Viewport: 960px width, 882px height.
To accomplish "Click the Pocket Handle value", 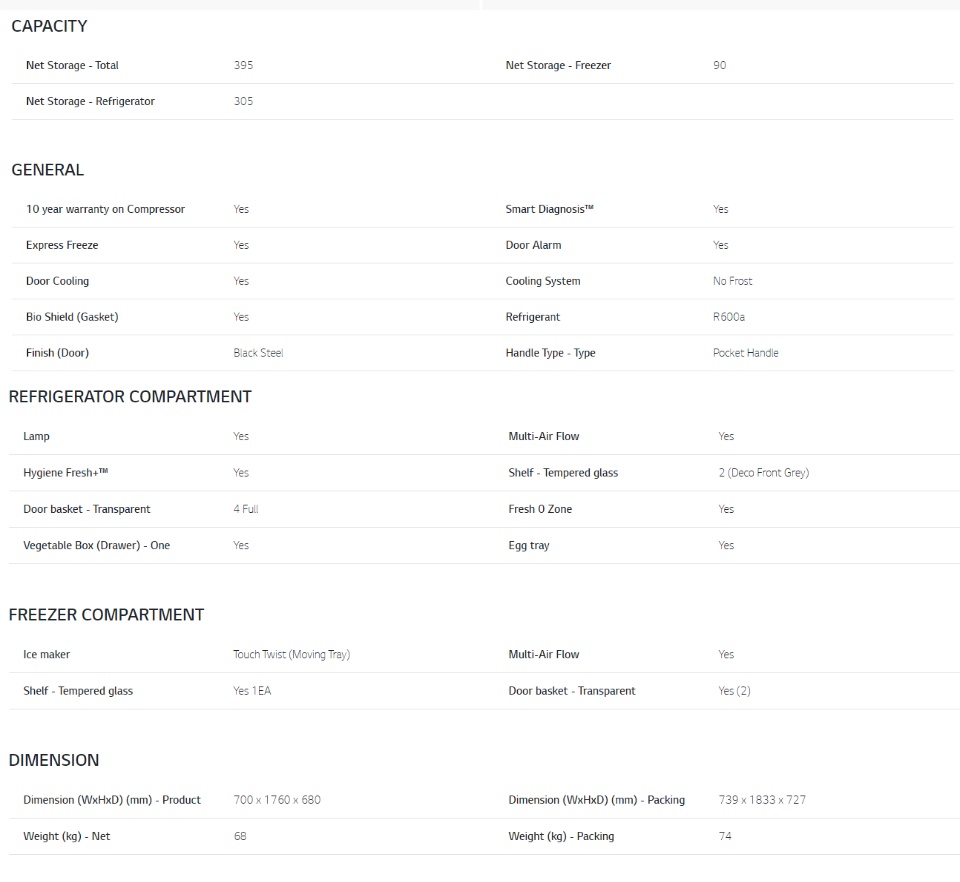I will click(745, 353).
